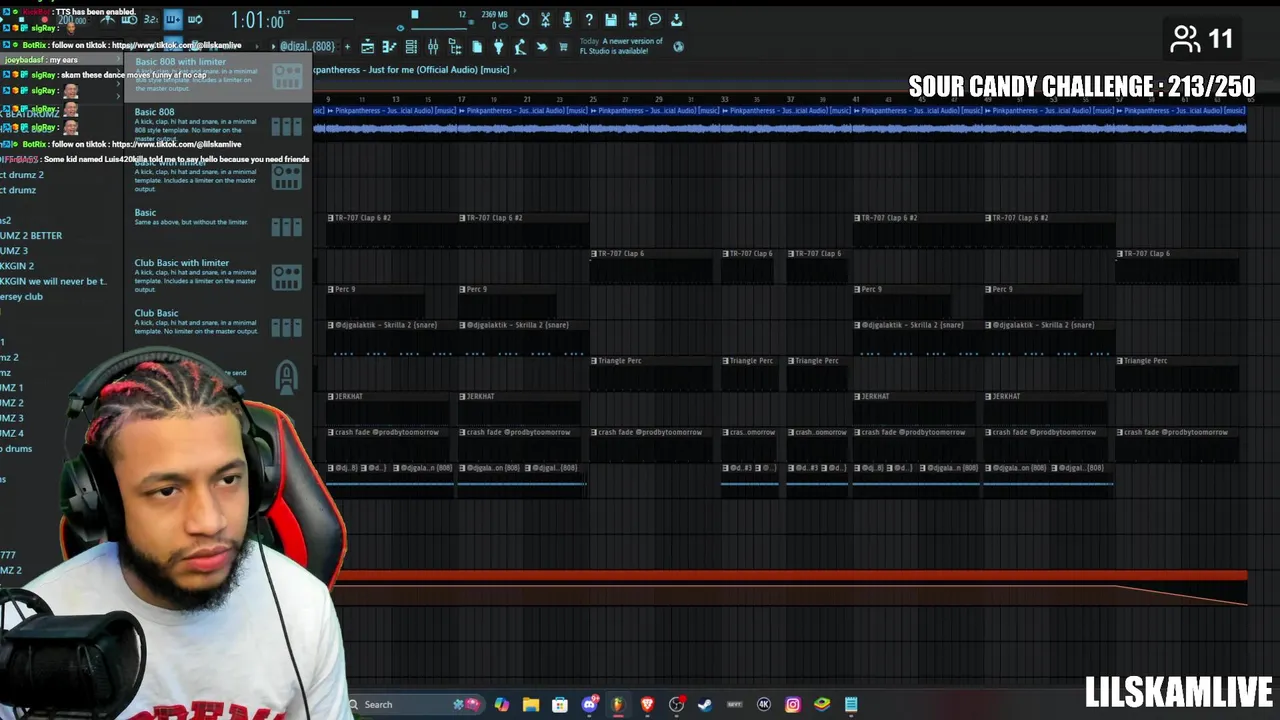Select the ersey club browser item
Viewport: 1280px width, 720px height.
[21, 296]
